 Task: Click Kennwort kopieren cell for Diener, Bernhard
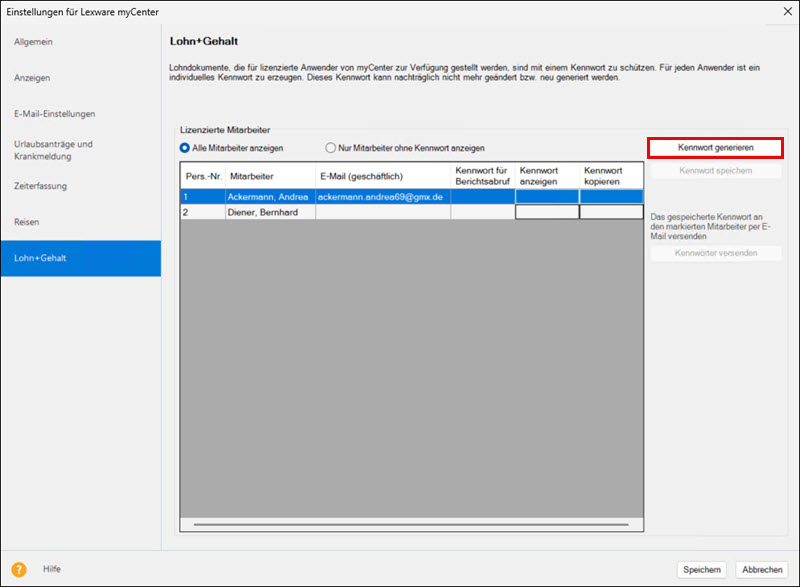coord(611,212)
